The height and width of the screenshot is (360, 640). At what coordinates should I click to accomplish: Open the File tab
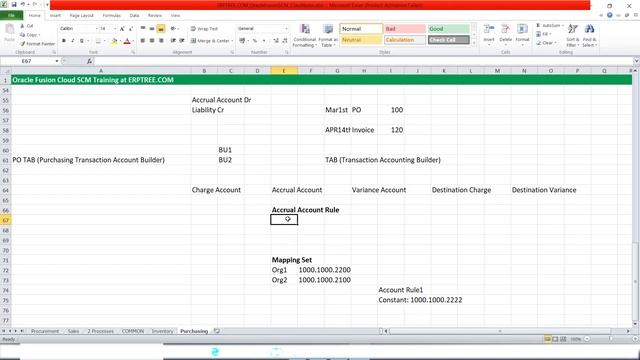click(x=11, y=16)
